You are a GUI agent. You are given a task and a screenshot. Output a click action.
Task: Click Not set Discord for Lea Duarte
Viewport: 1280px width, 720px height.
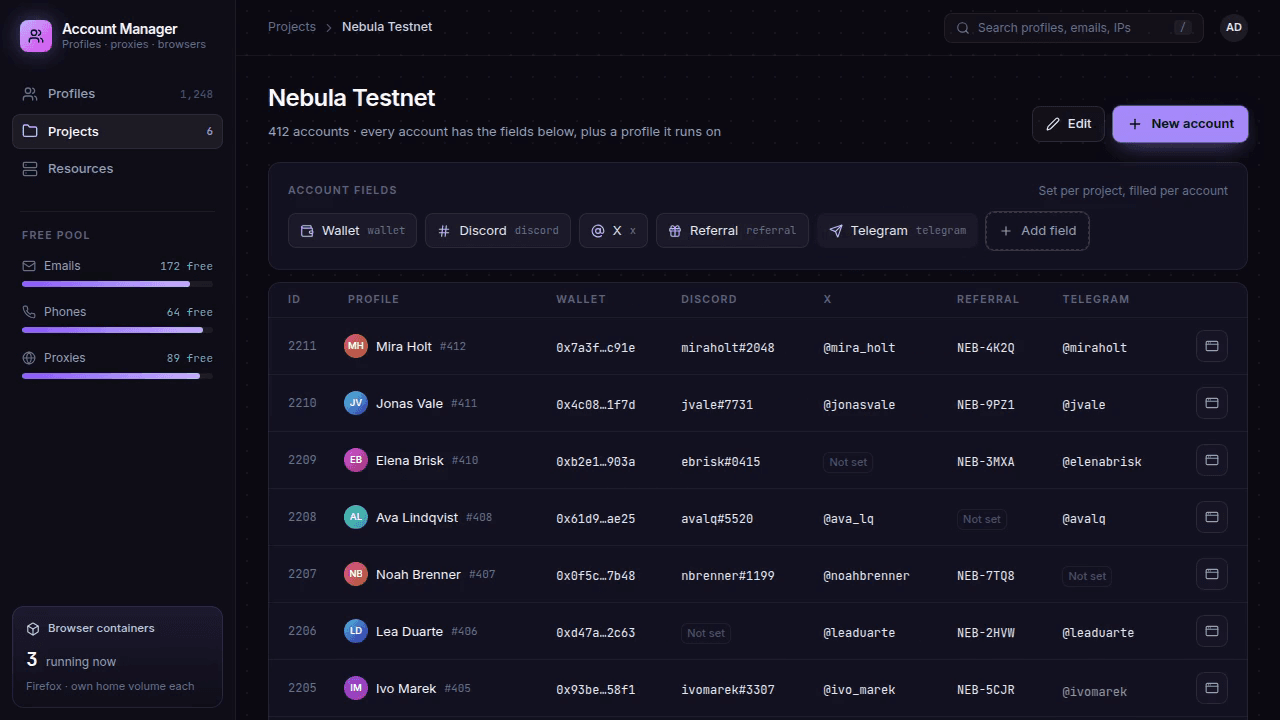point(706,633)
